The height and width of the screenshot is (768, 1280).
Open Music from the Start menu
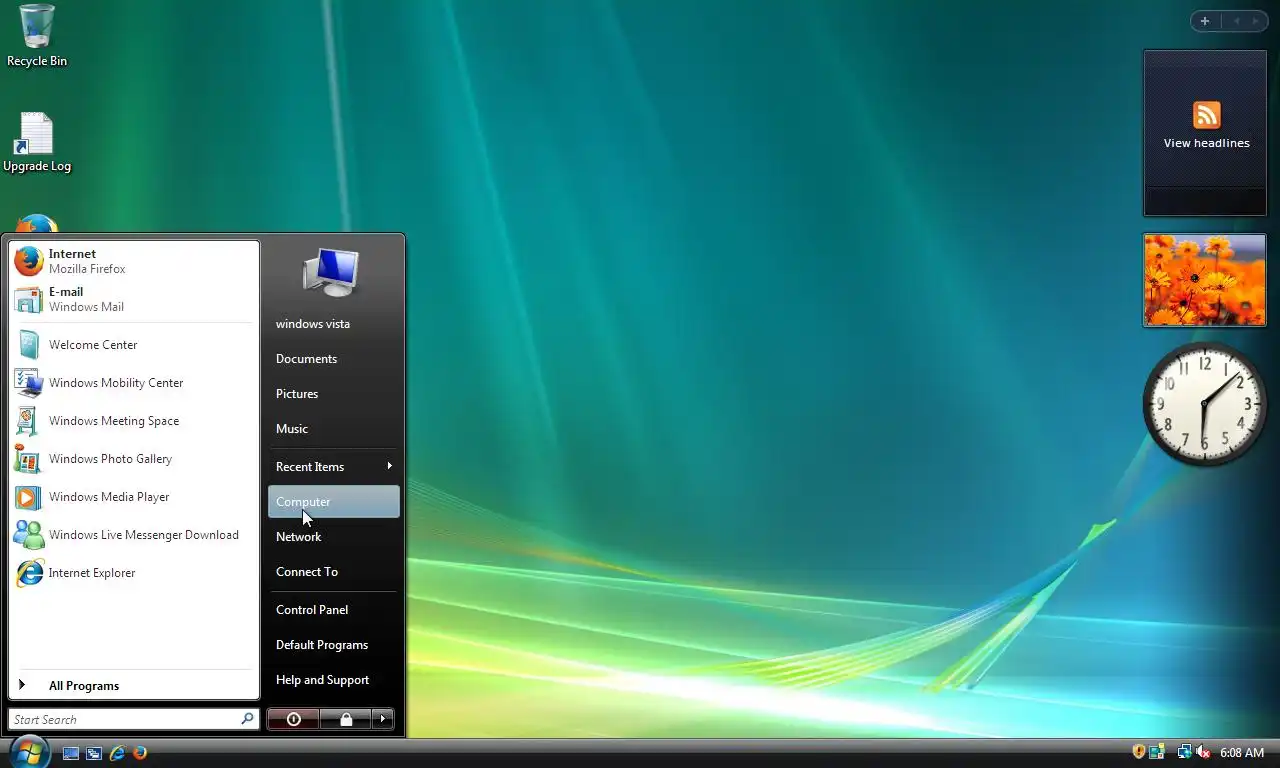pos(334,429)
